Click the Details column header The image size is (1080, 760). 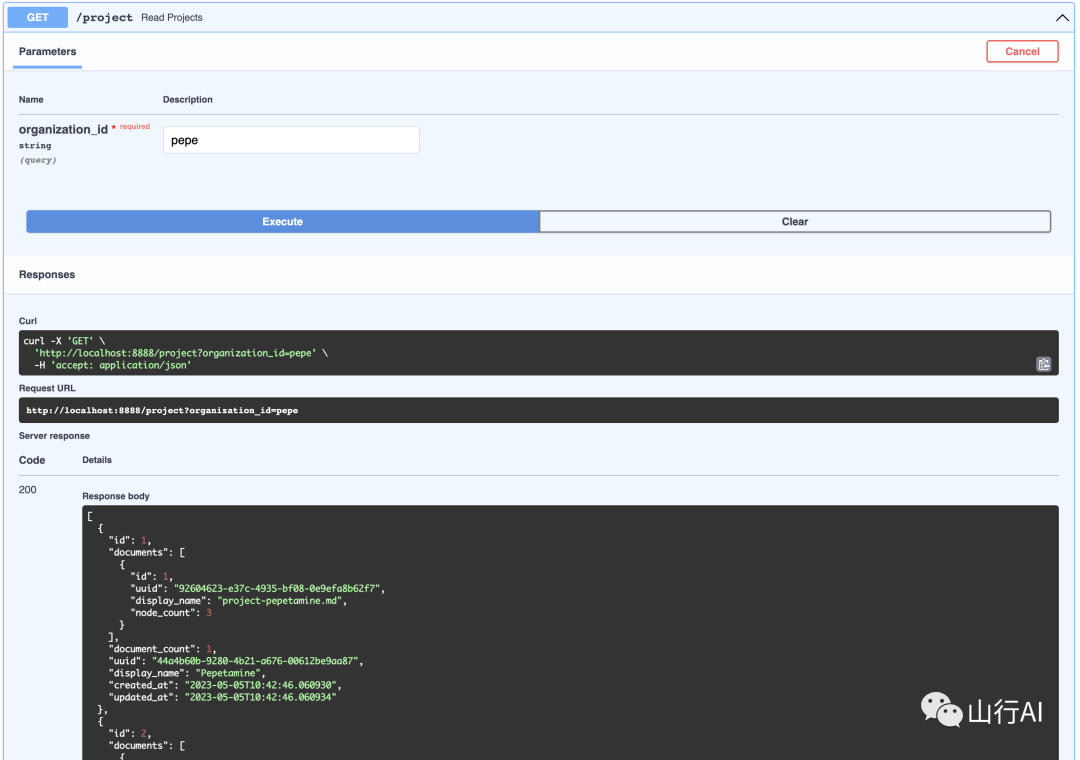[97, 460]
